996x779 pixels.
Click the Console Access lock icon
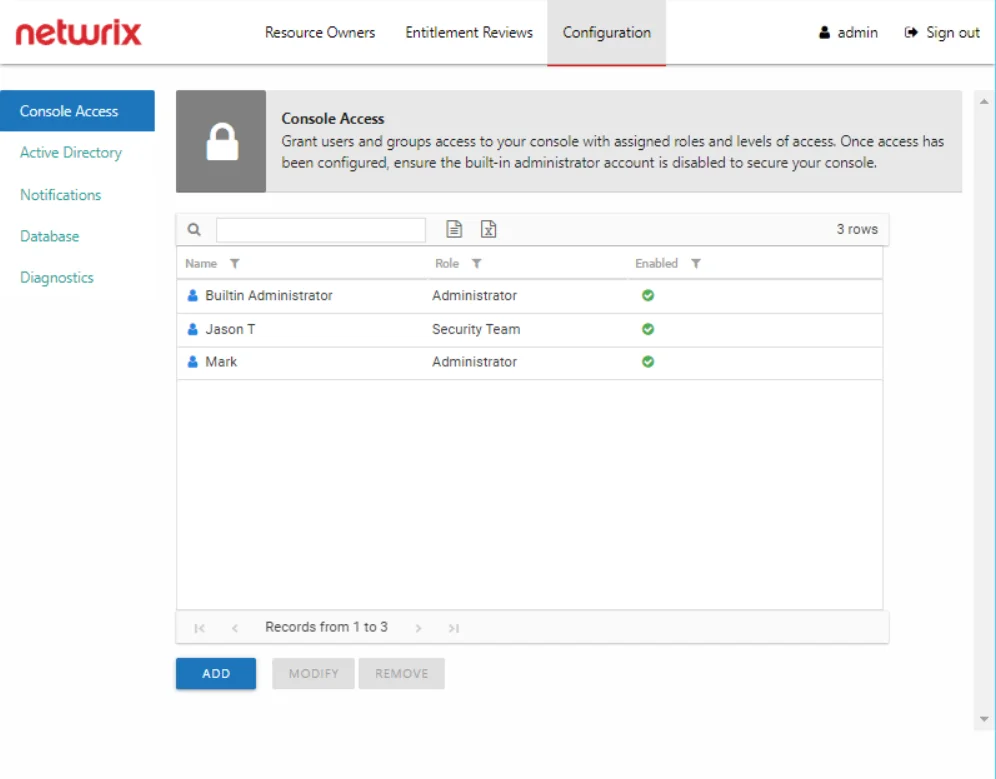pos(222,141)
